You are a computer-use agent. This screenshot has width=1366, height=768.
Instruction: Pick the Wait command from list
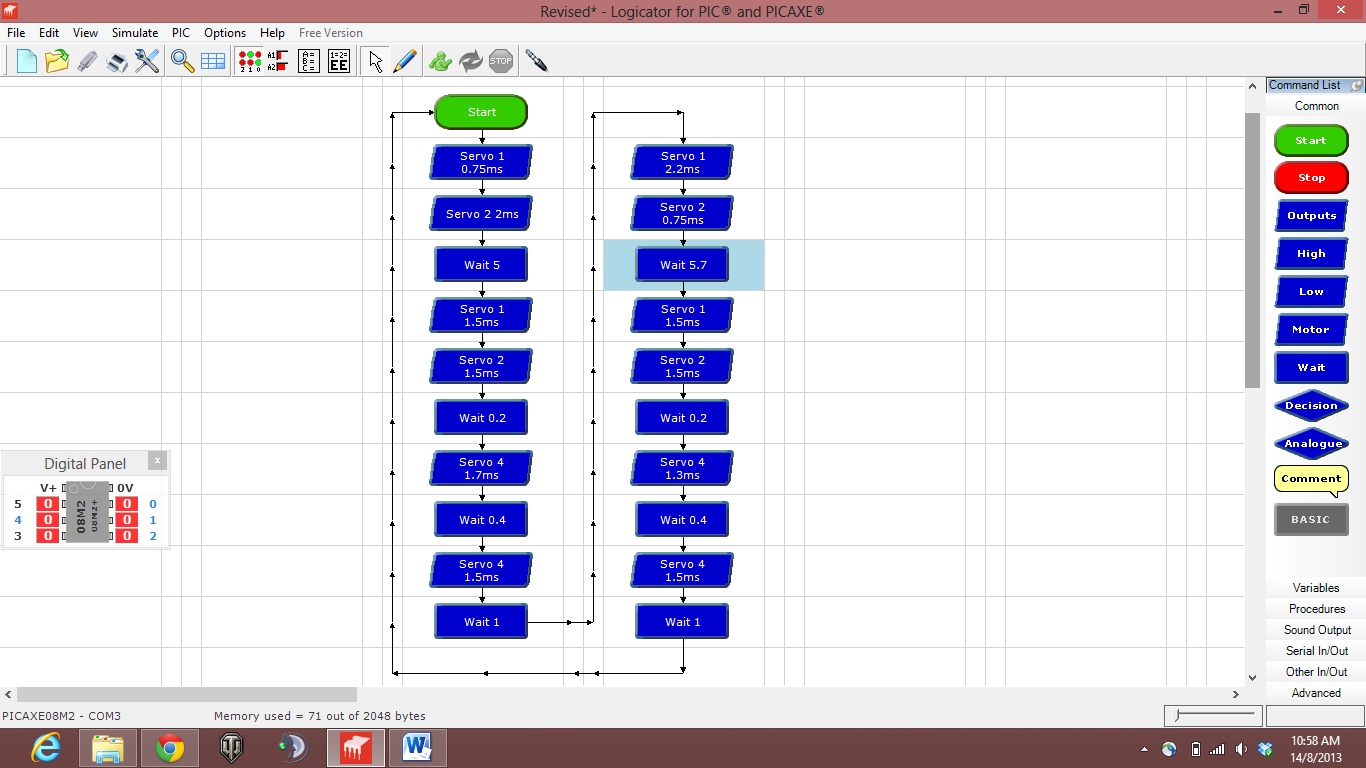pyautogui.click(x=1311, y=368)
